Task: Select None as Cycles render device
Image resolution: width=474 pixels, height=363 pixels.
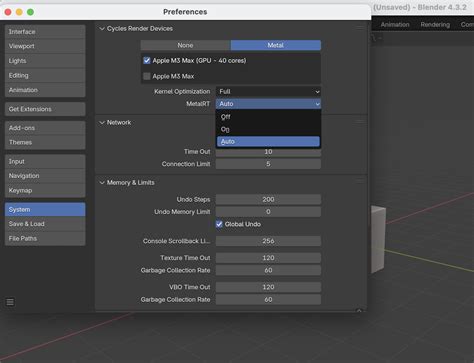Action: coord(185,45)
